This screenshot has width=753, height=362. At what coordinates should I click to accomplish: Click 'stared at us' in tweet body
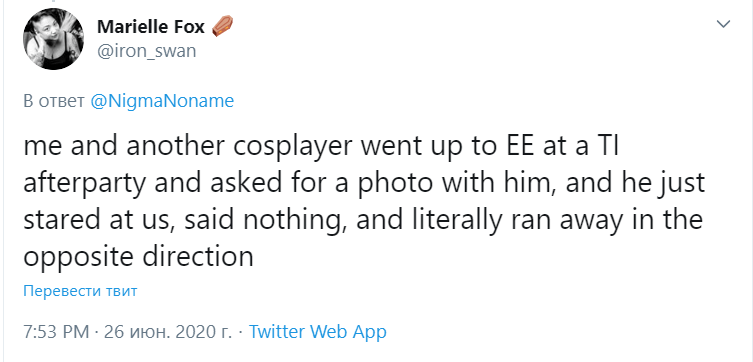click(95, 220)
